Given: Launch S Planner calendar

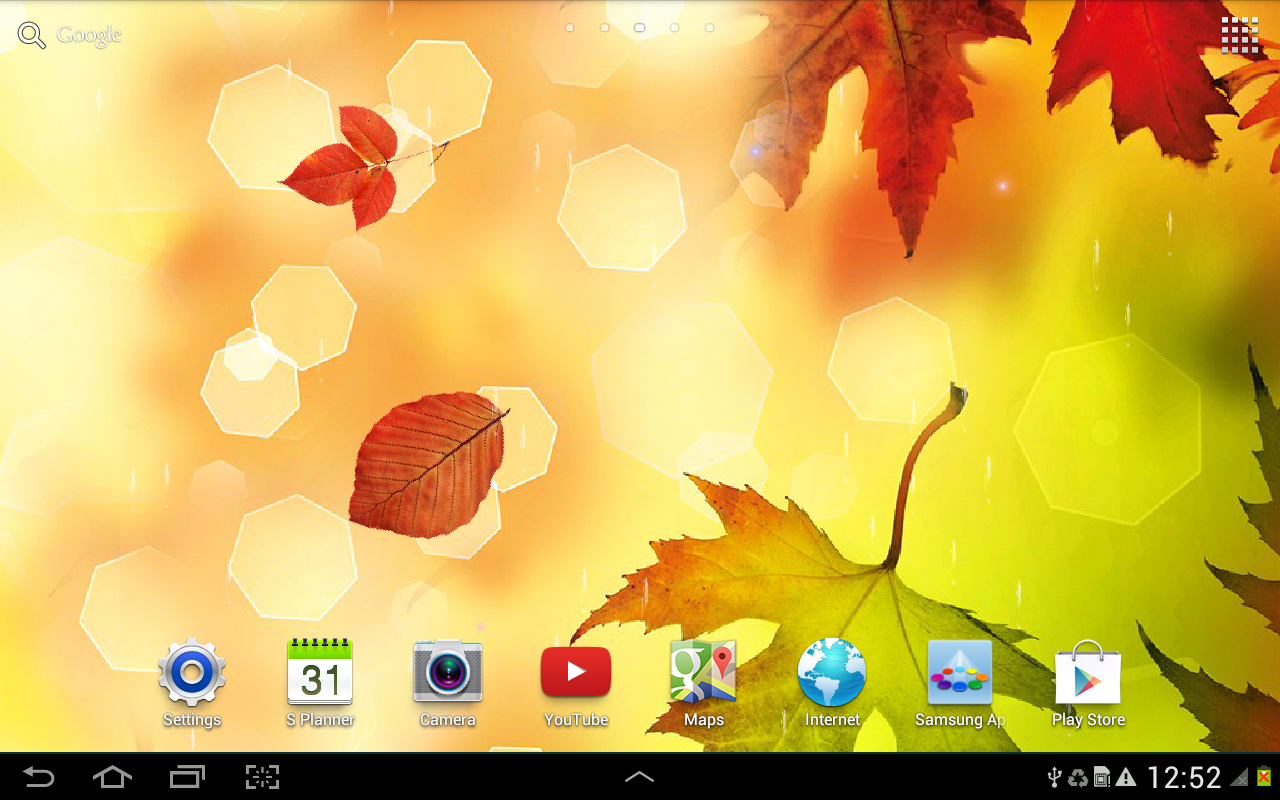Looking at the screenshot, I should (x=320, y=683).
